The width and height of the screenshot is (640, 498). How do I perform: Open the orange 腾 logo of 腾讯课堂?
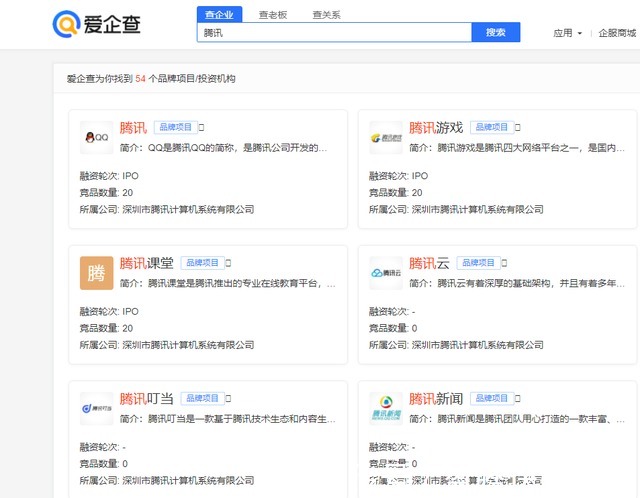point(97,273)
